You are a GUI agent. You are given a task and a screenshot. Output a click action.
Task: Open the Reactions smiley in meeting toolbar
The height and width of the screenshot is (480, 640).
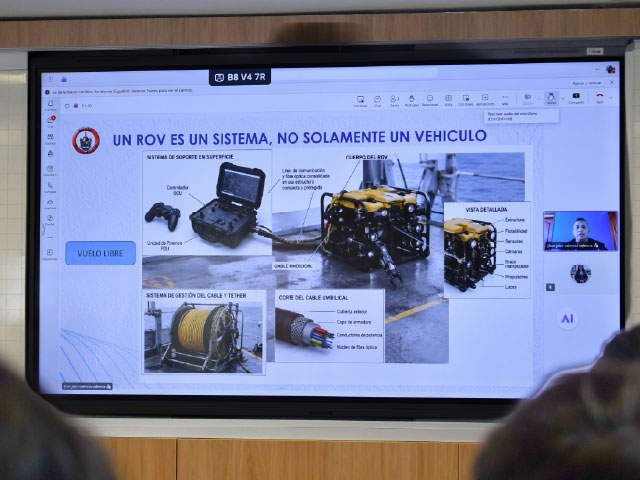click(430, 100)
